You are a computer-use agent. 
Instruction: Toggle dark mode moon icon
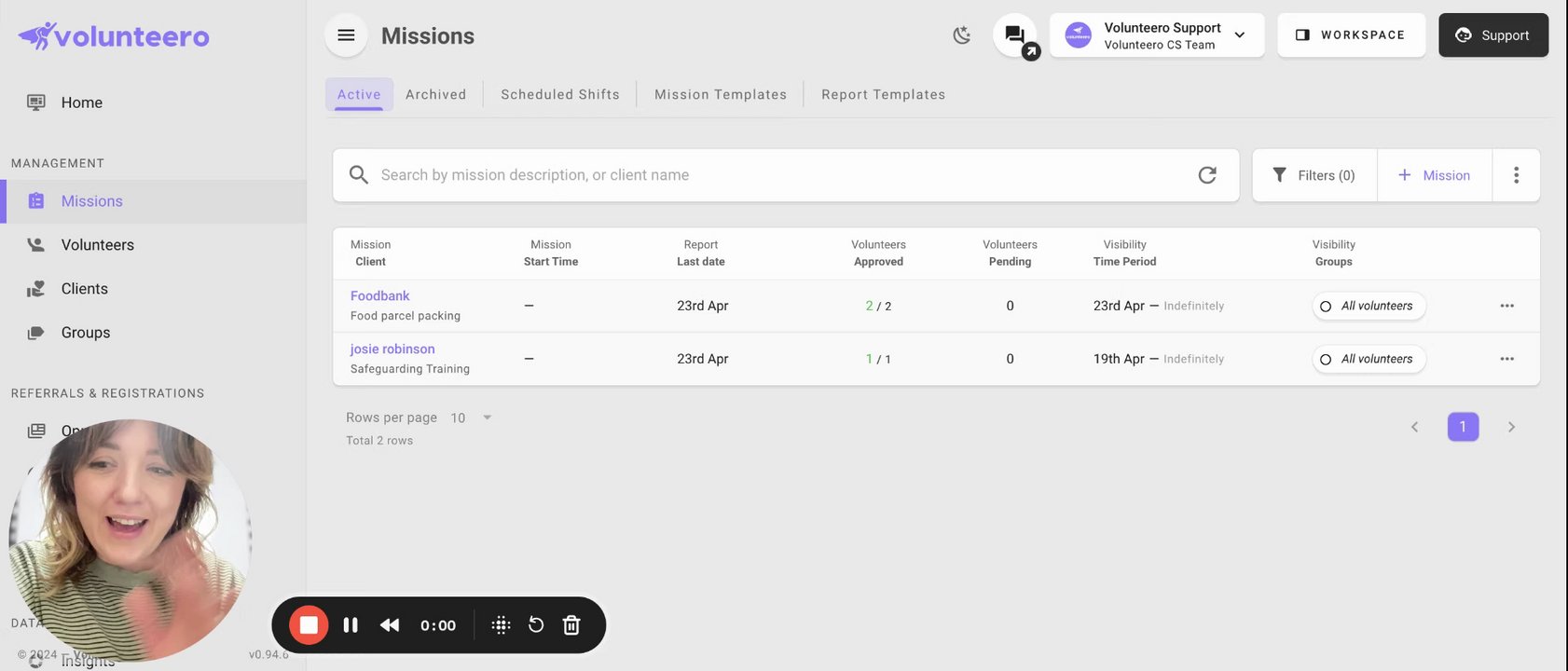pos(962,35)
